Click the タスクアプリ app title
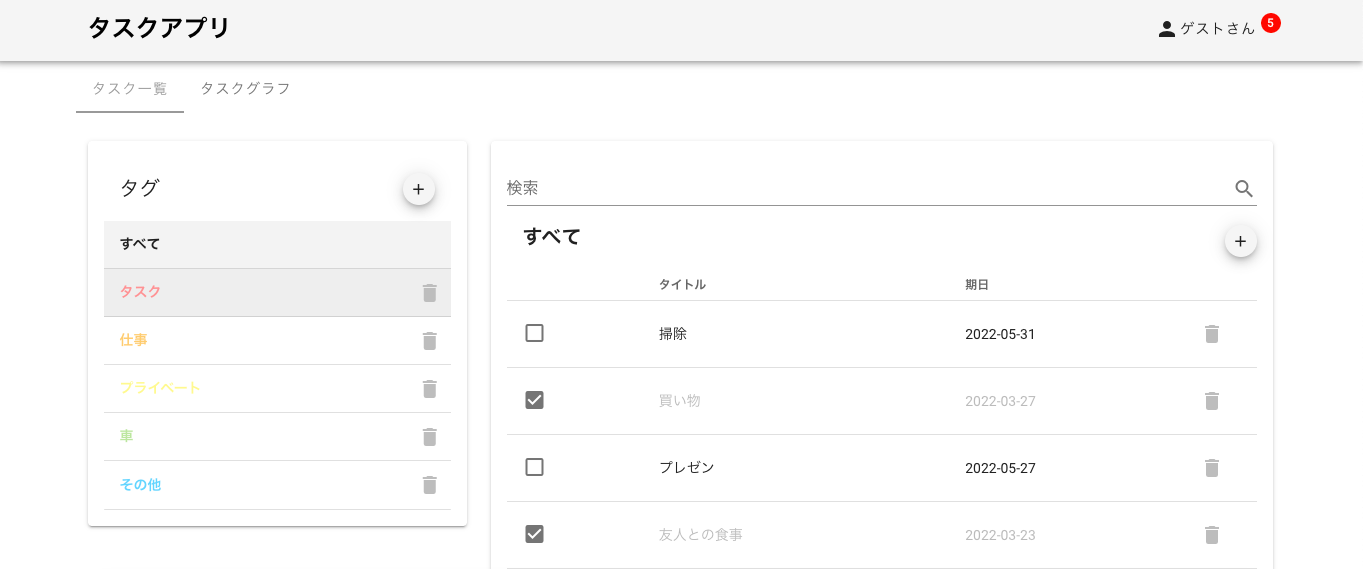1363x569 pixels. [x=159, y=28]
